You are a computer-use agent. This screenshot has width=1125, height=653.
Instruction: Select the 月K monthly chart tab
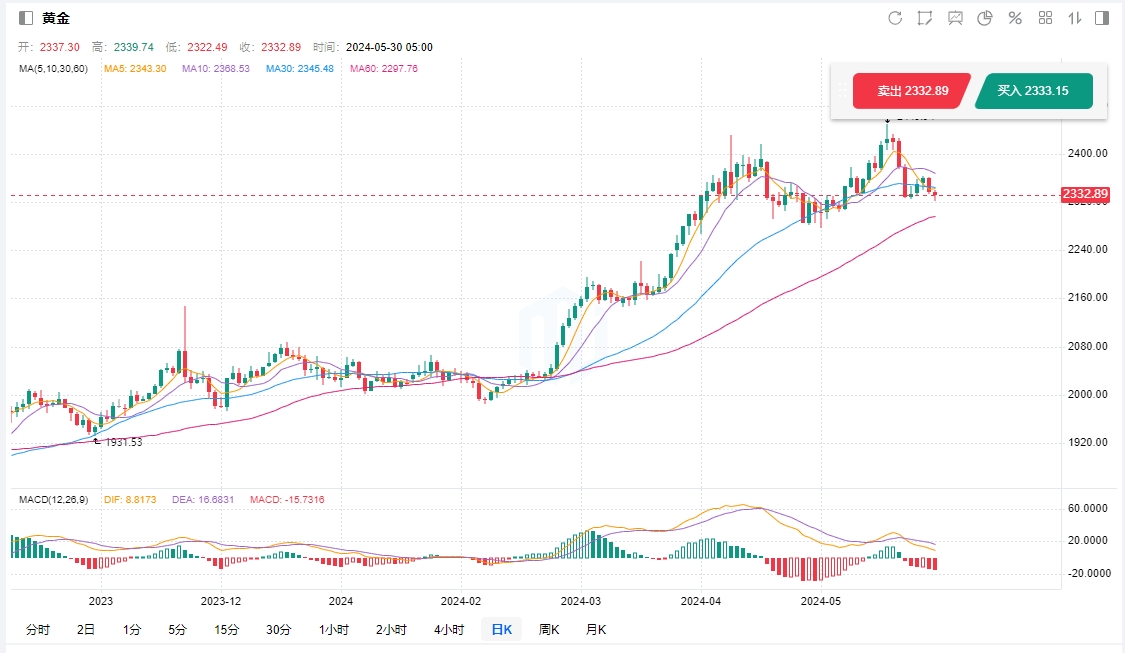pyautogui.click(x=596, y=629)
